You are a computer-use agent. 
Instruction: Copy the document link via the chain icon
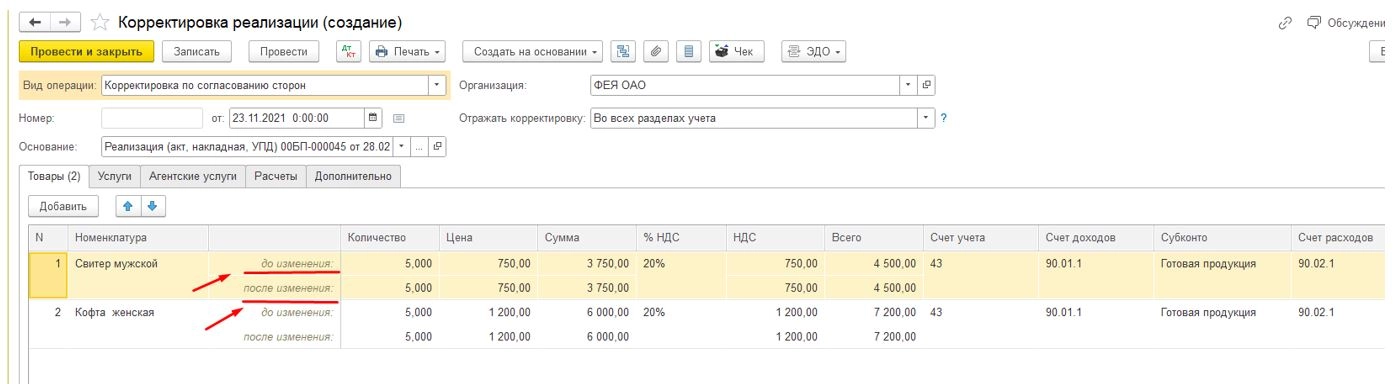pos(1286,22)
